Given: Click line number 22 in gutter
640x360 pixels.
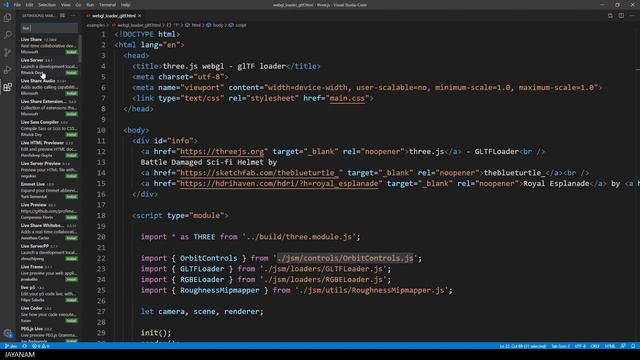Looking at the screenshot, I should point(101,258).
